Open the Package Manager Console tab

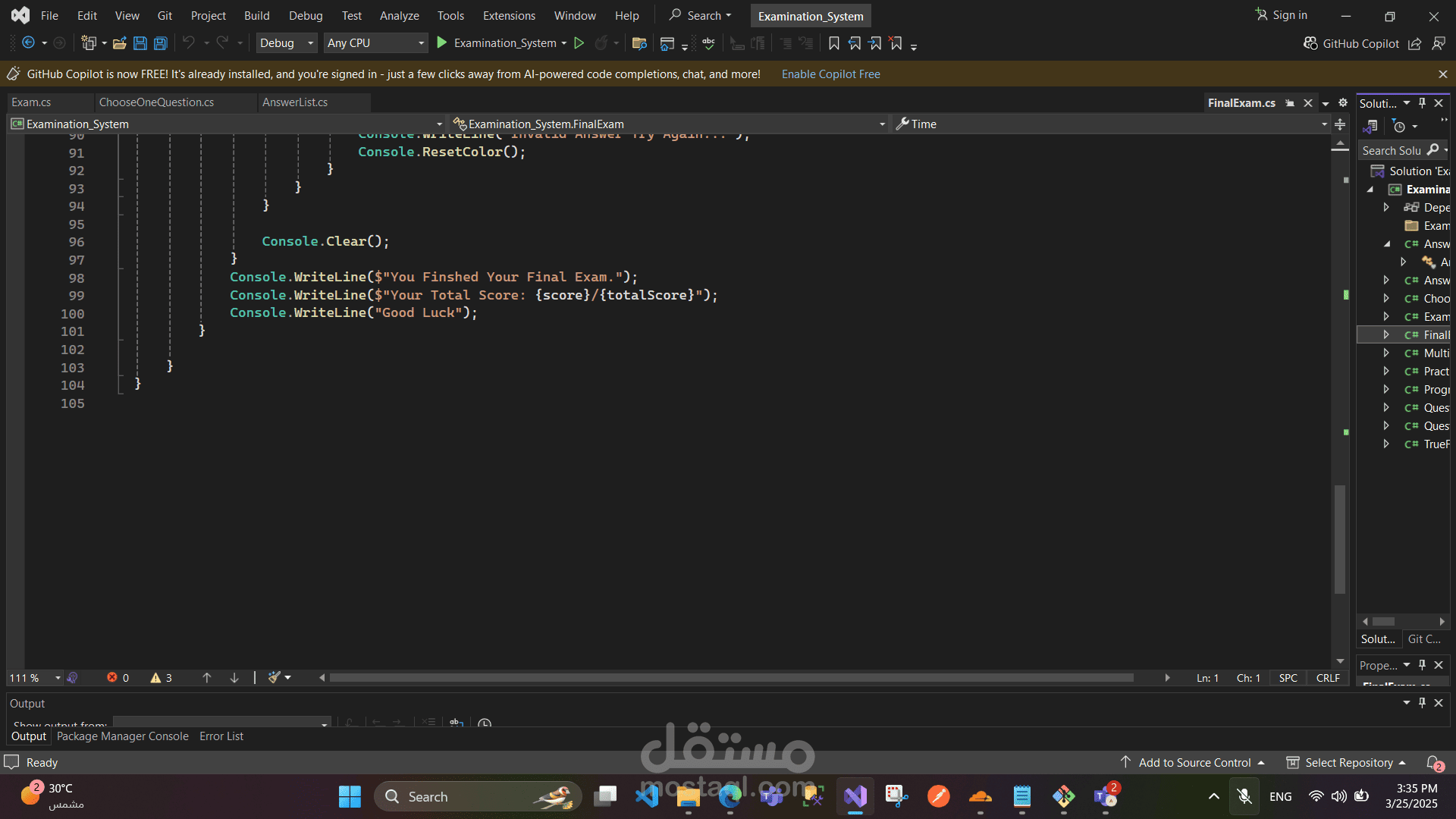point(123,736)
